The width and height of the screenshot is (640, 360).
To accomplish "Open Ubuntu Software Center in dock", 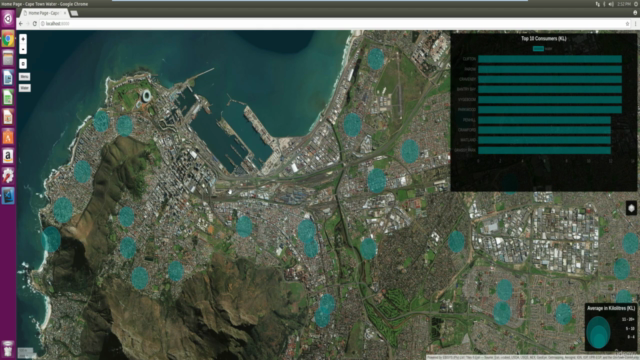I will pyautogui.click(x=8, y=137).
